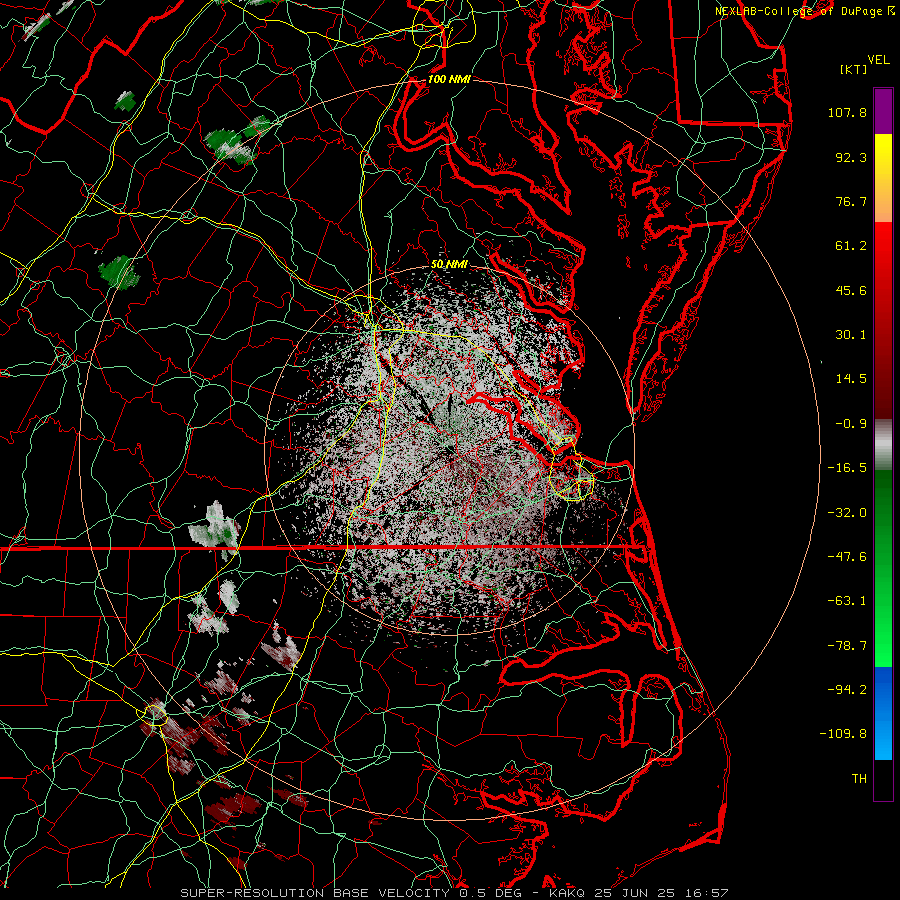Click the 100 NMI range ring label
This screenshot has height=900, width=900.
449,79
